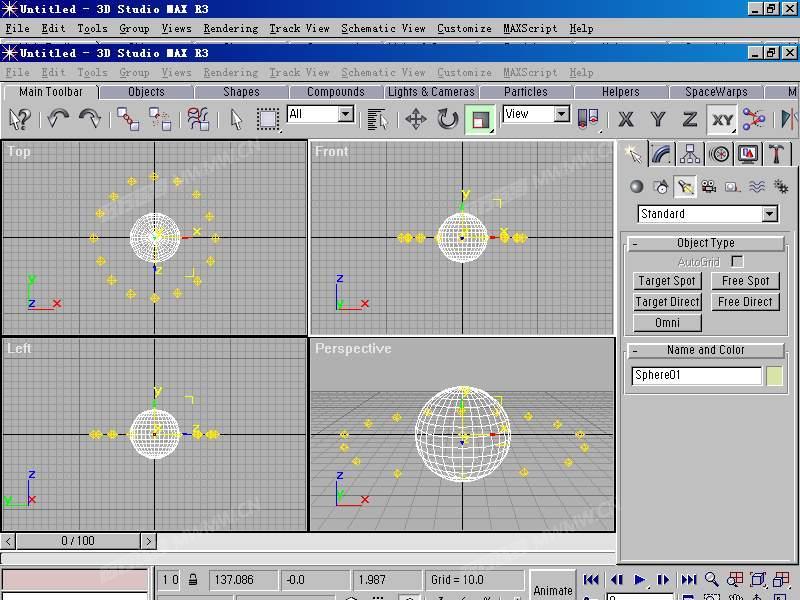The image size is (800, 600).
Task: Restrict transform to Z axis
Action: click(690, 119)
